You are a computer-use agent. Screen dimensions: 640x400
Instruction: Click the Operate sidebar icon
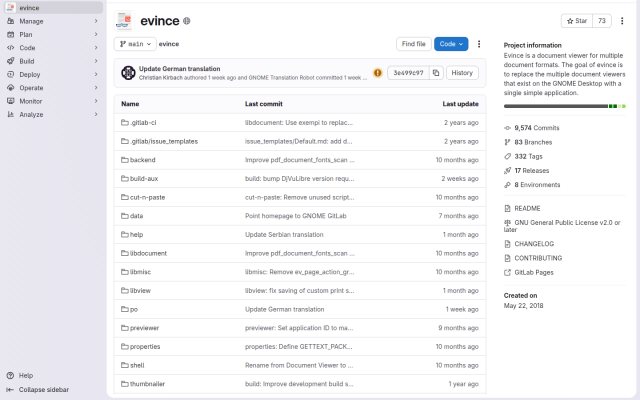point(11,88)
